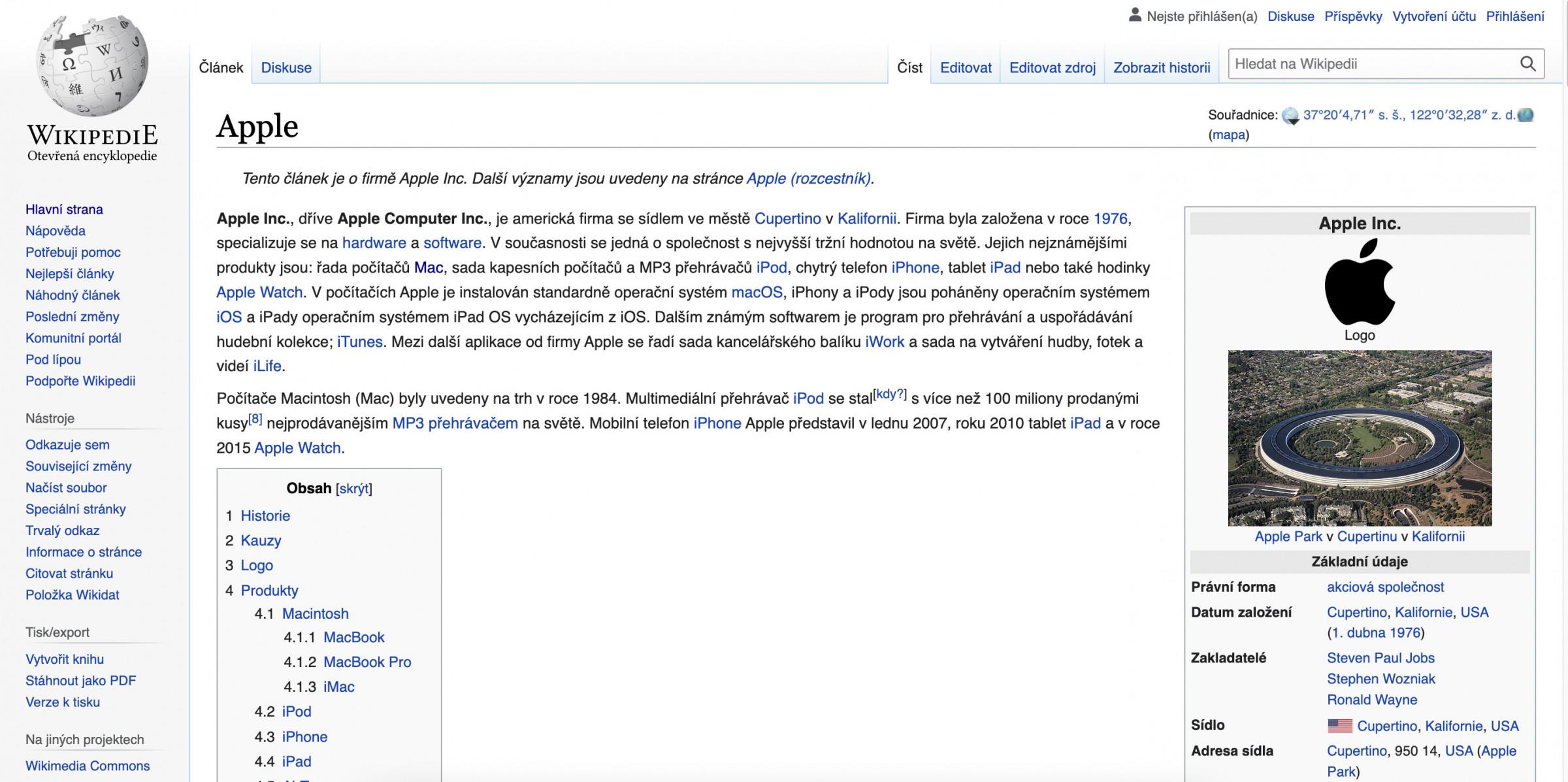Click the Cupertino link in the intro paragraph
This screenshot has height=782, width=1568.
click(x=788, y=219)
